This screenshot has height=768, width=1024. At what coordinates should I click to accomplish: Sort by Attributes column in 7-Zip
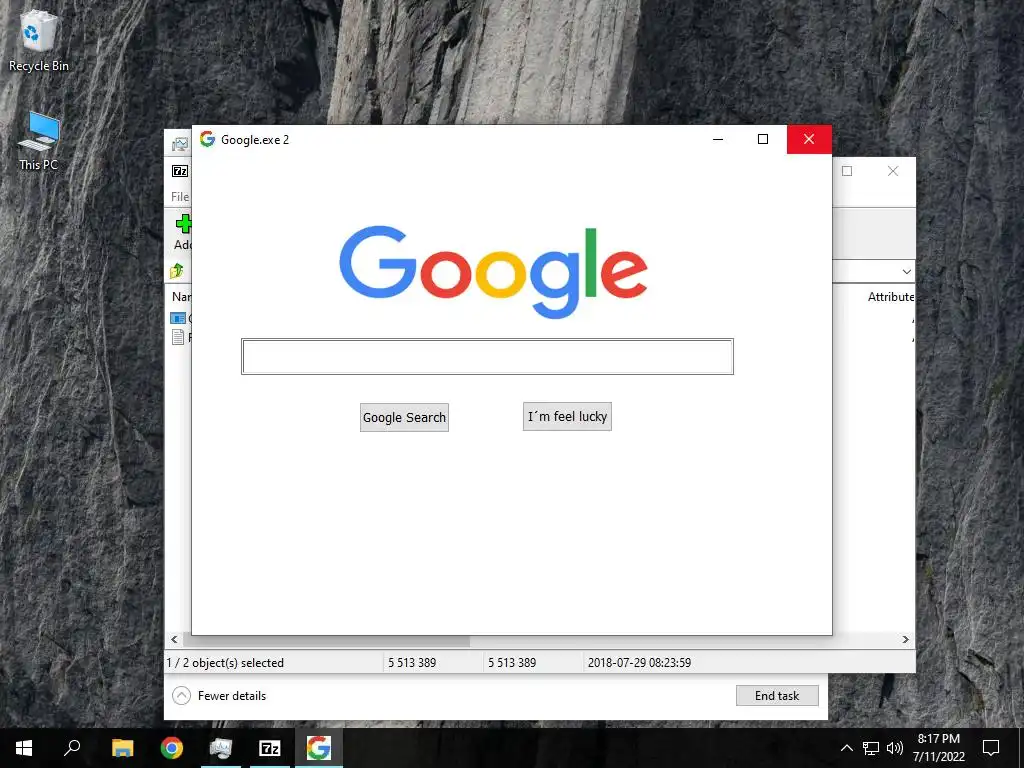coord(891,296)
